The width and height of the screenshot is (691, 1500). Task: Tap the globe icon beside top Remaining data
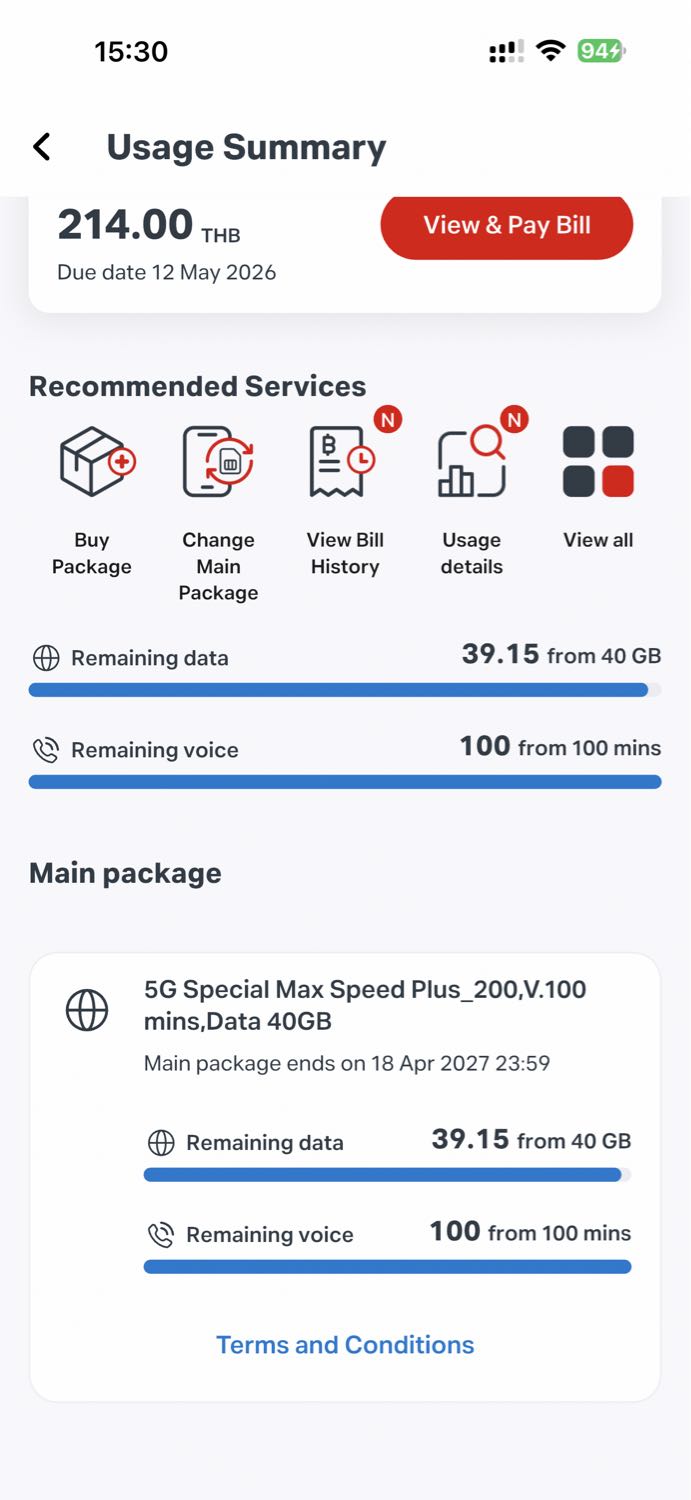tap(46, 658)
